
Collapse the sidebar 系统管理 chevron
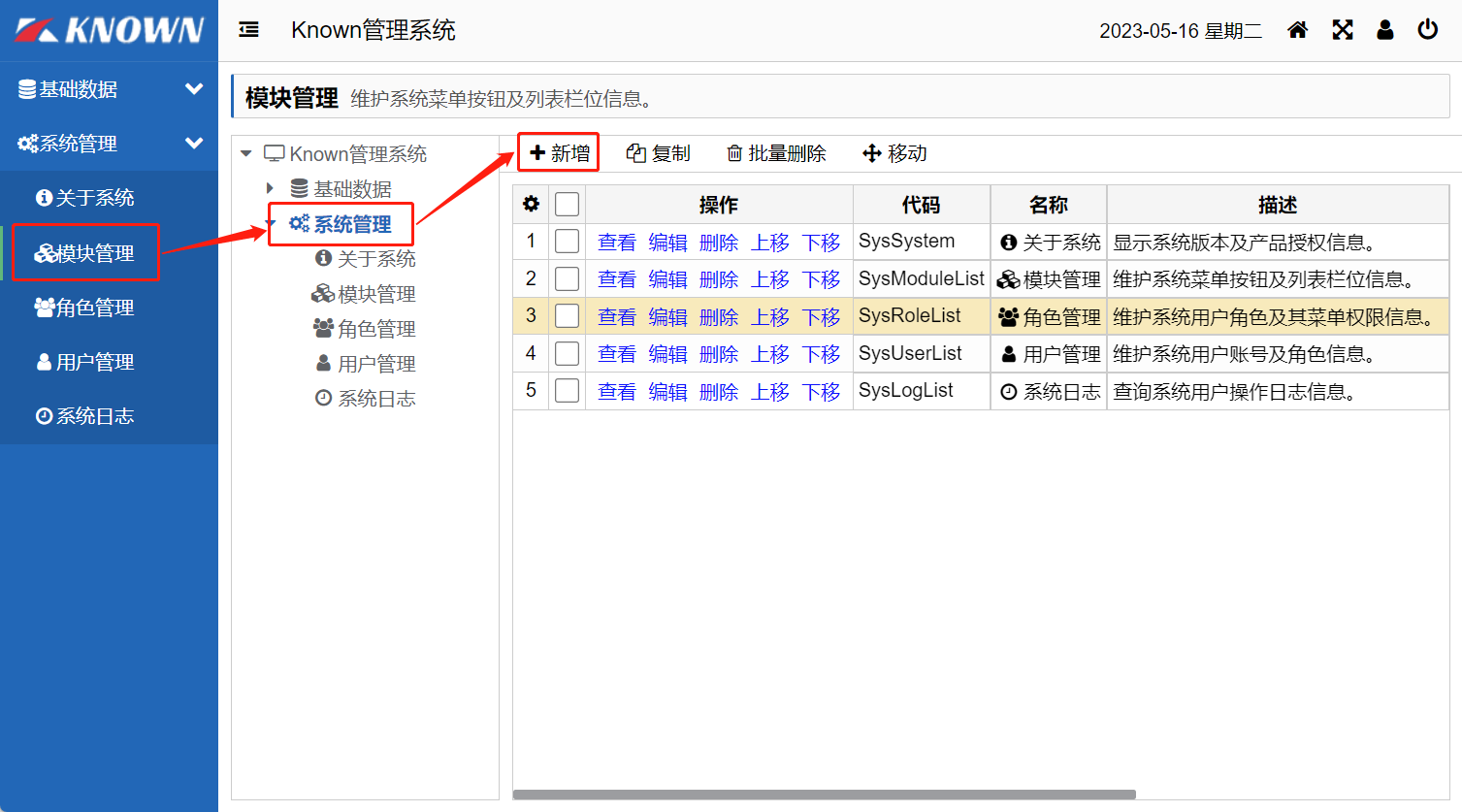pos(194,144)
